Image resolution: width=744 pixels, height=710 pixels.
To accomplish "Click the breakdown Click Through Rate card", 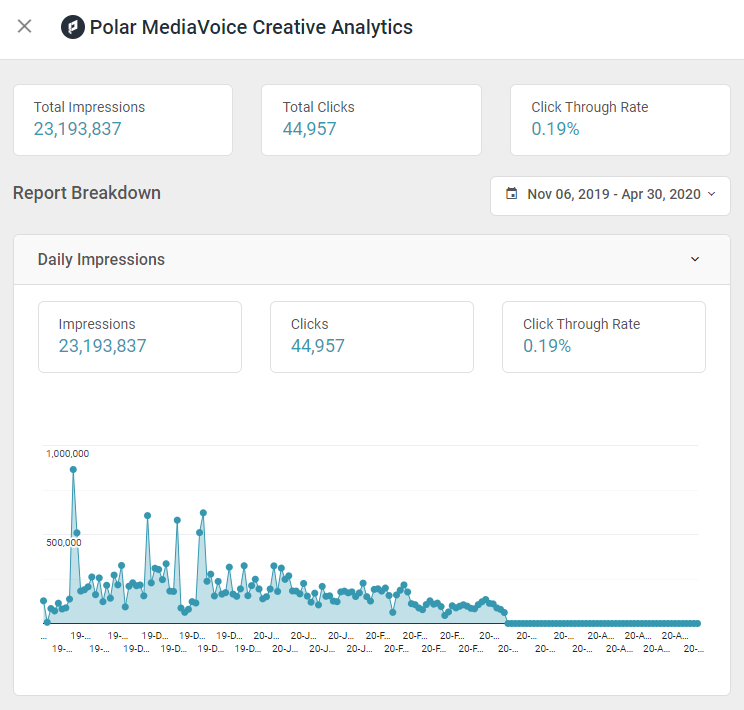I will click(604, 337).
